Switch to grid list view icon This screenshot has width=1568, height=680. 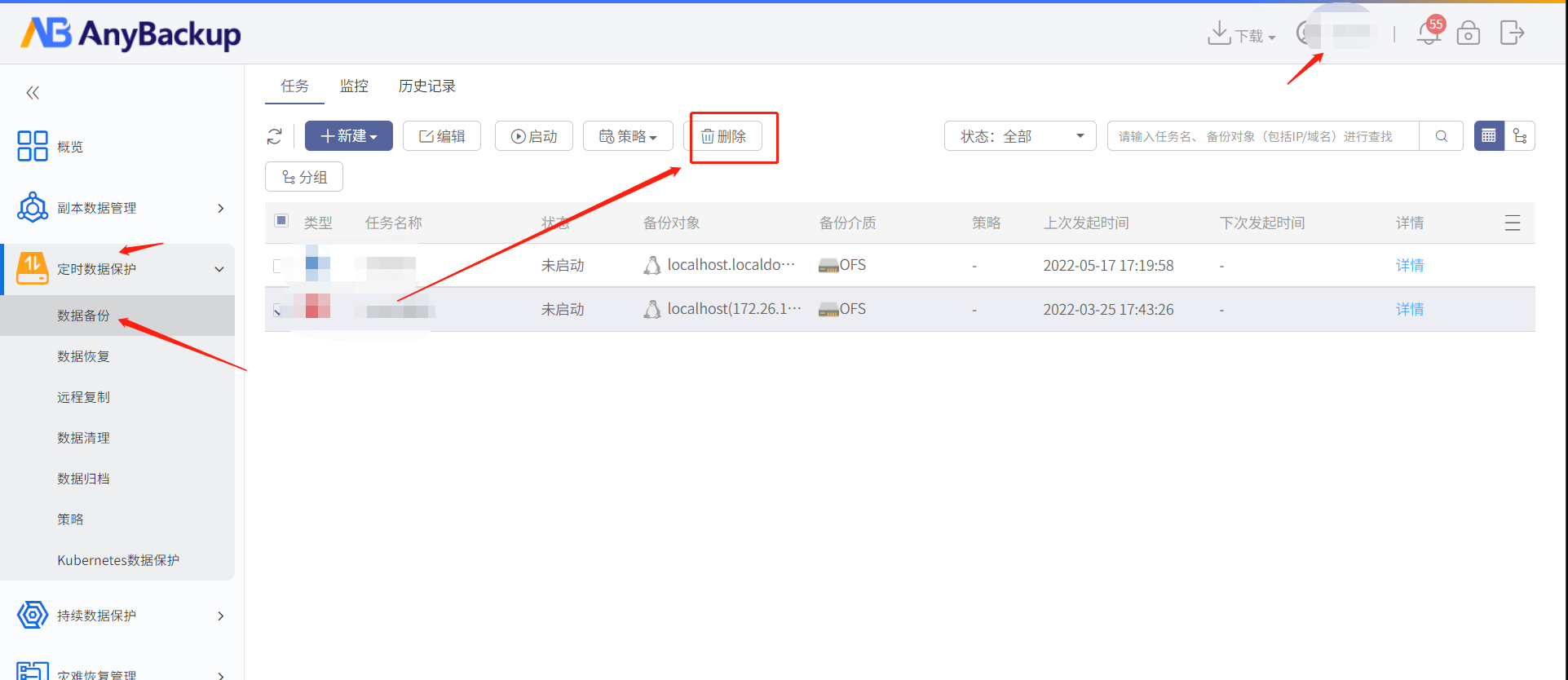tap(1489, 136)
